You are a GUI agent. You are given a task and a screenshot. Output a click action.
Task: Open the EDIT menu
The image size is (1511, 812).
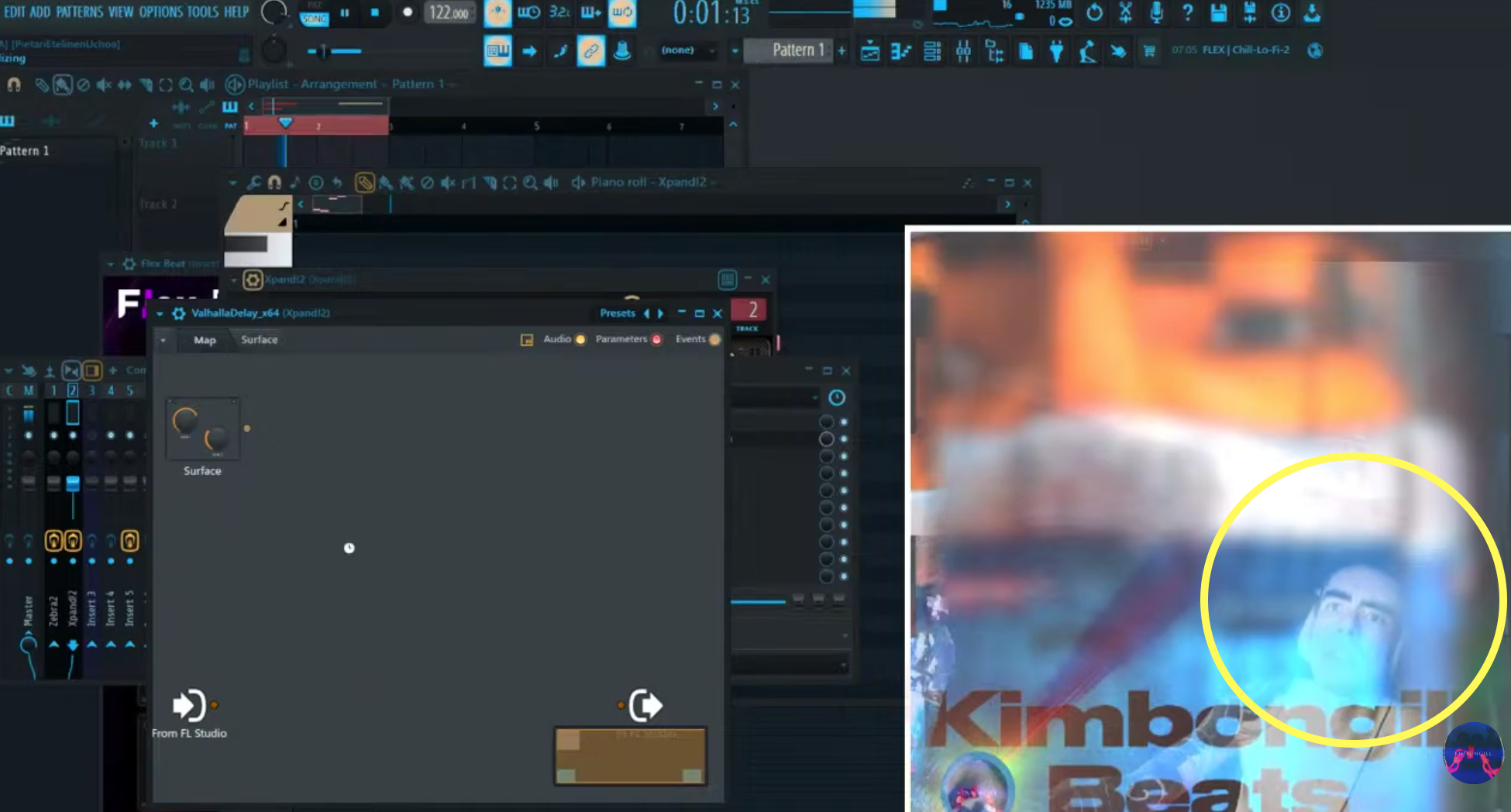click(15, 12)
